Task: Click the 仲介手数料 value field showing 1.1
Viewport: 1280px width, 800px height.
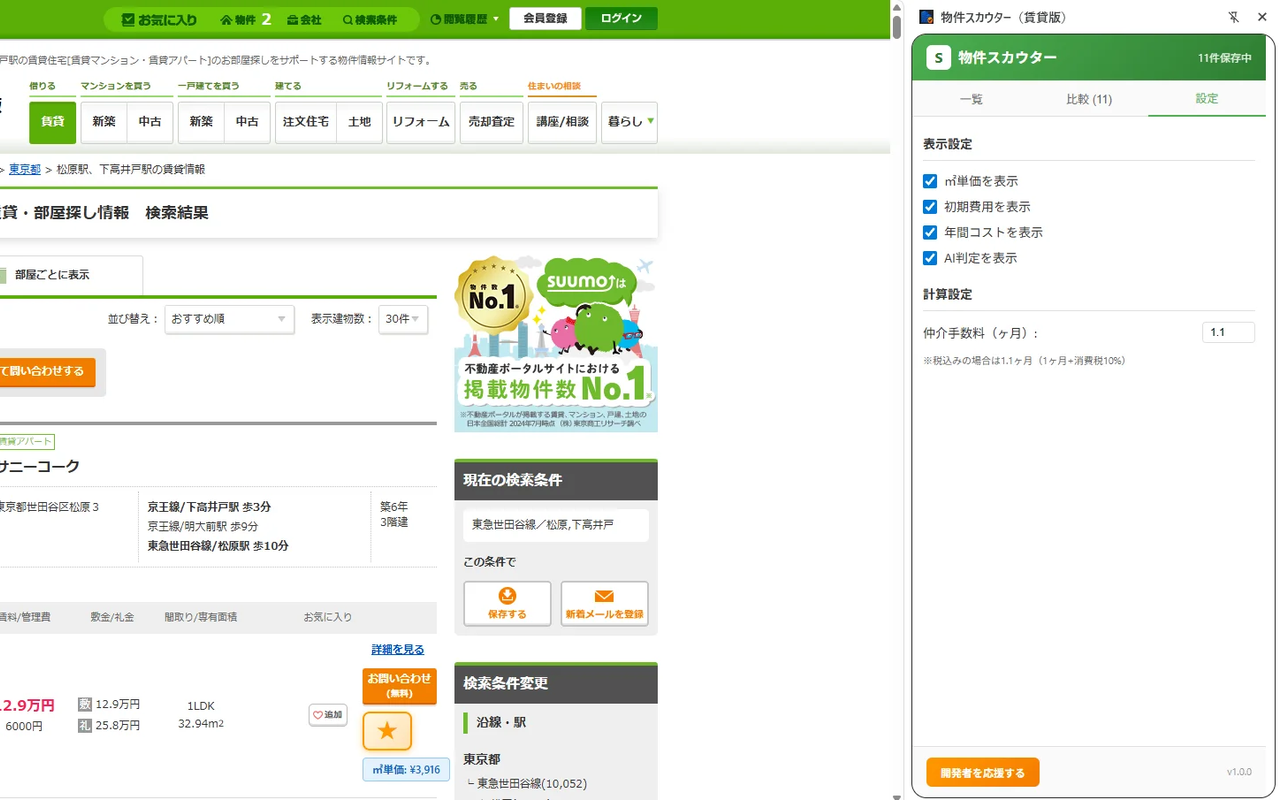Action: click(x=1228, y=332)
